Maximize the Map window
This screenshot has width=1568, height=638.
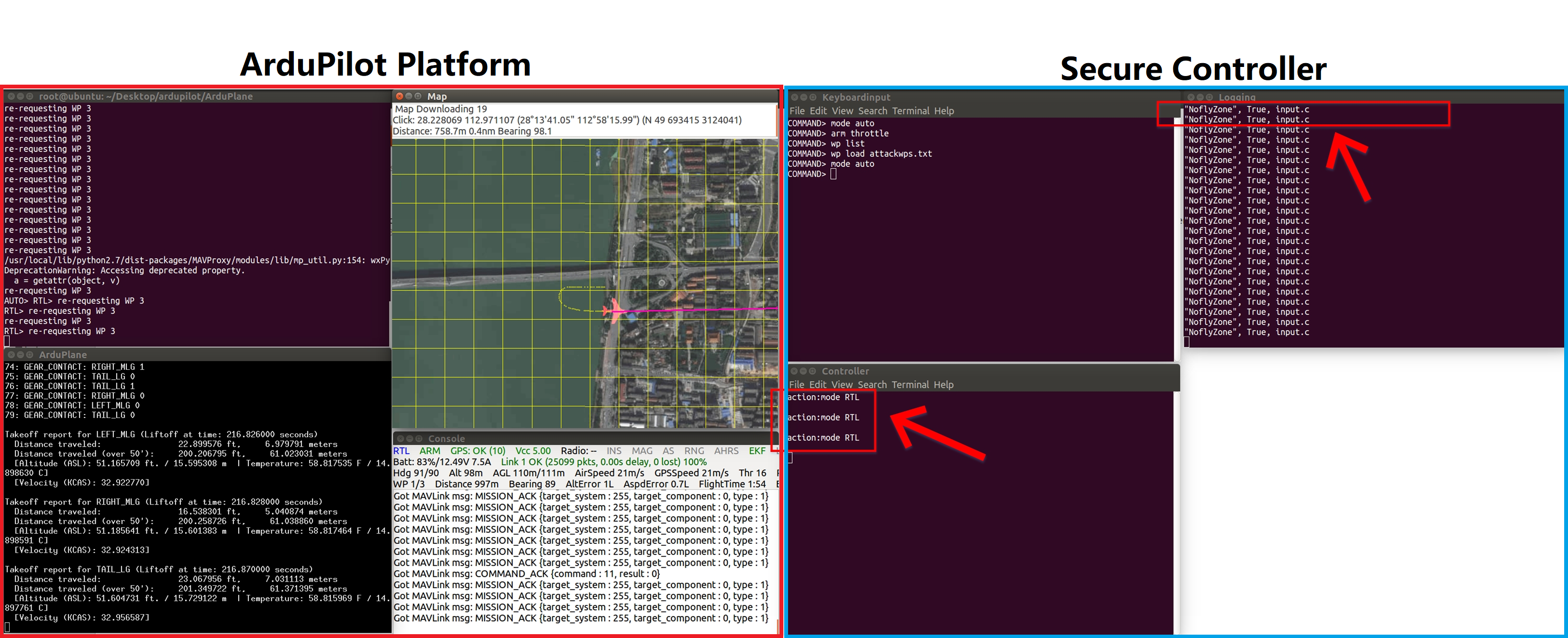click(x=418, y=96)
